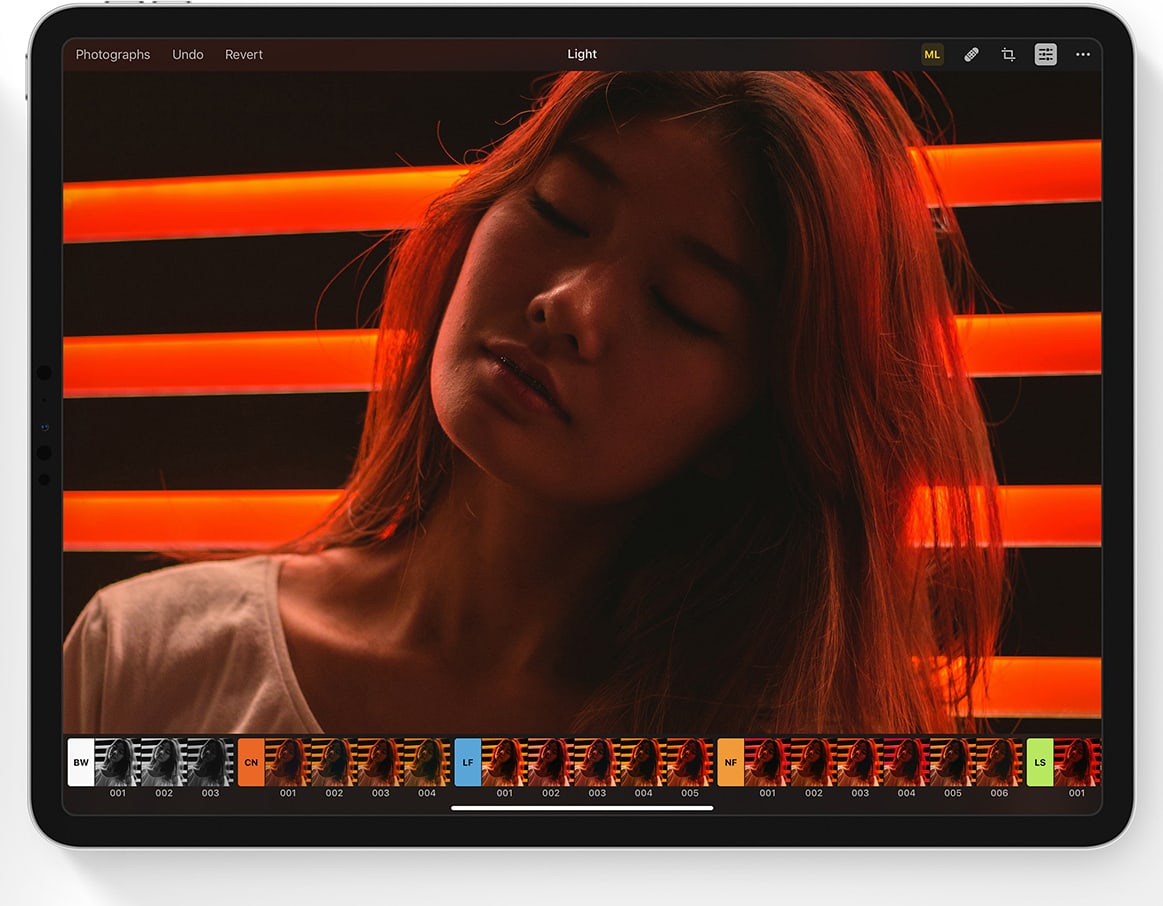Screen dimensions: 1163x906
Task: Undo the last edit
Action: pyautogui.click(x=188, y=55)
